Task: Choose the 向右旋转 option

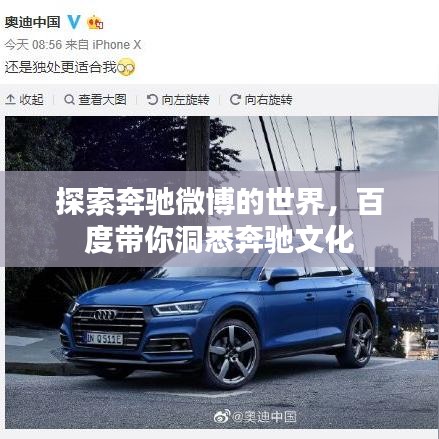Action: point(268,100)
